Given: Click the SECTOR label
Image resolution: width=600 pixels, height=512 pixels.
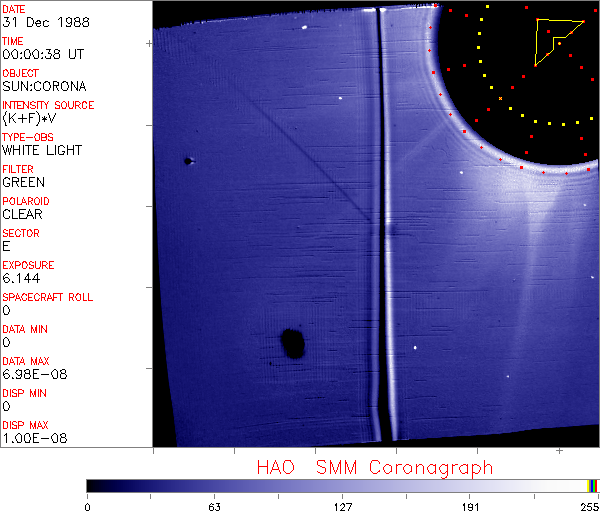Looking at the screenshot, I should [x=21, y=233].
